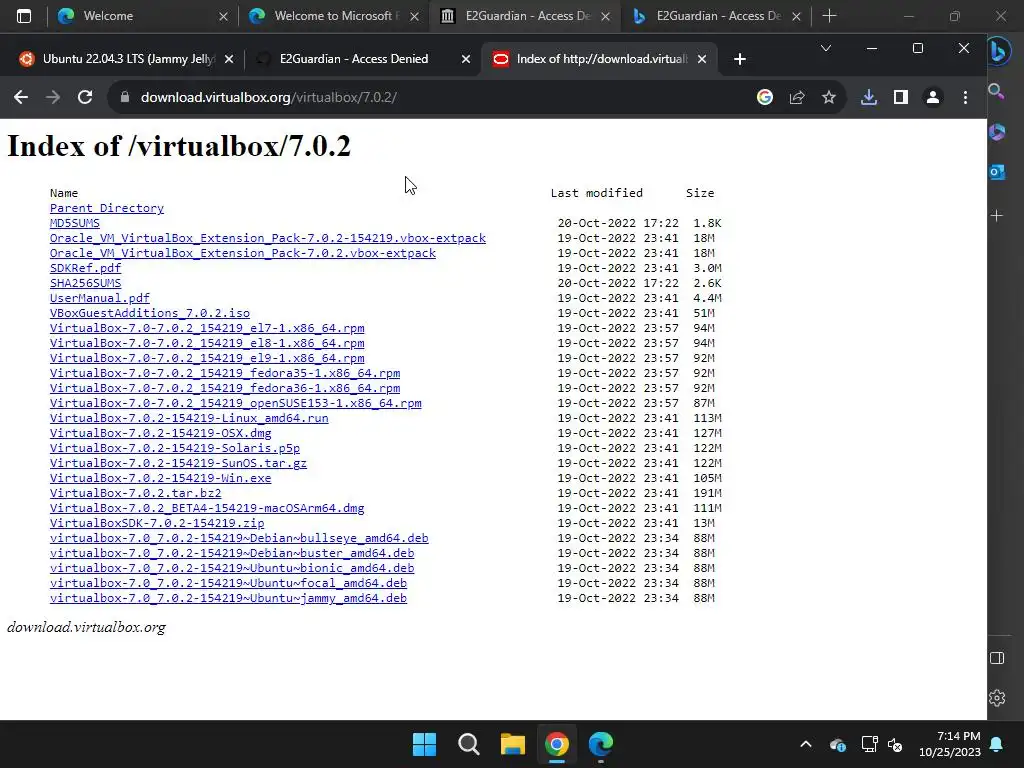1024x768 pixels.
Task: Click the tray volume muted icon
Action: (895, 744)
